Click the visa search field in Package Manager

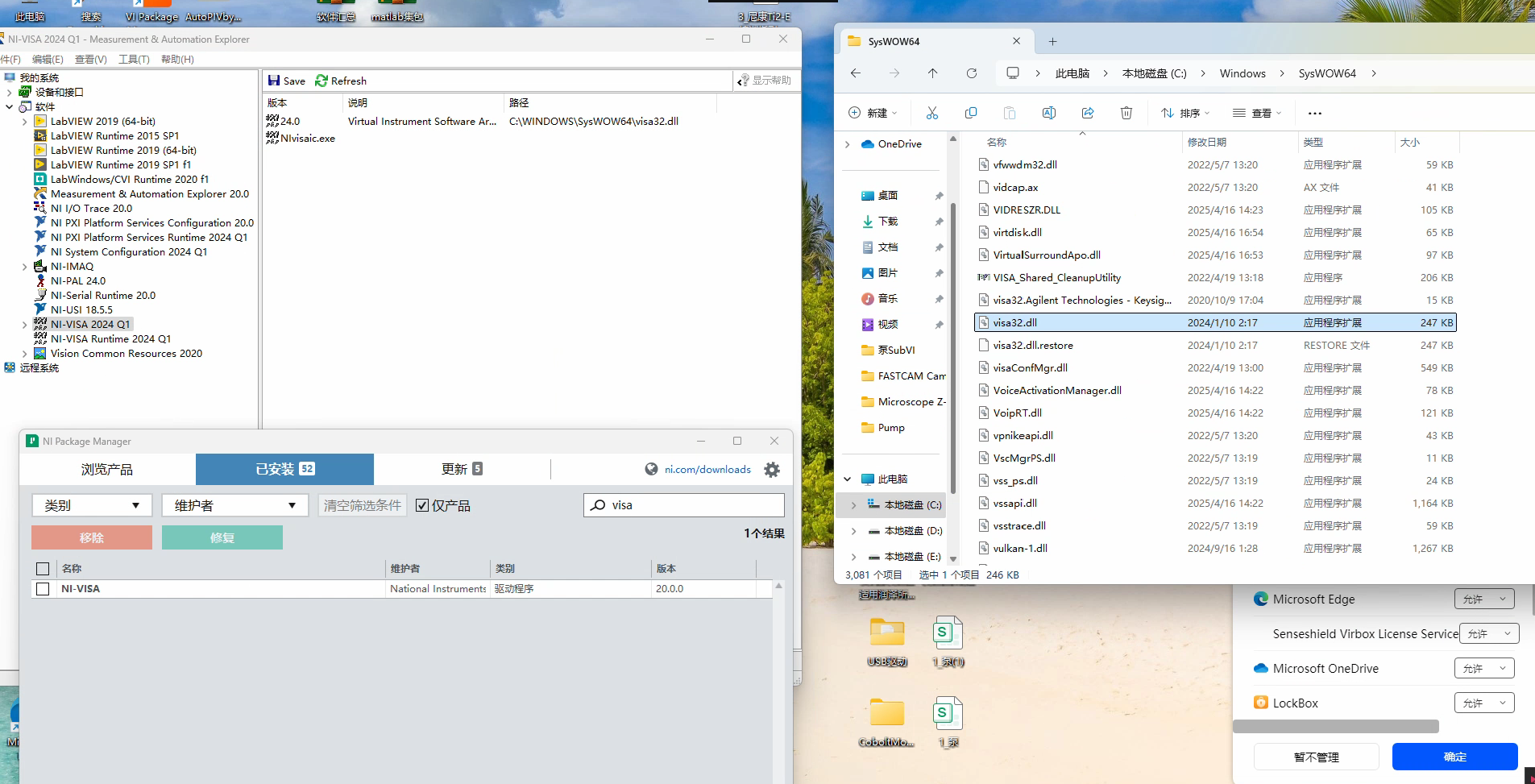tap(683, 505)
